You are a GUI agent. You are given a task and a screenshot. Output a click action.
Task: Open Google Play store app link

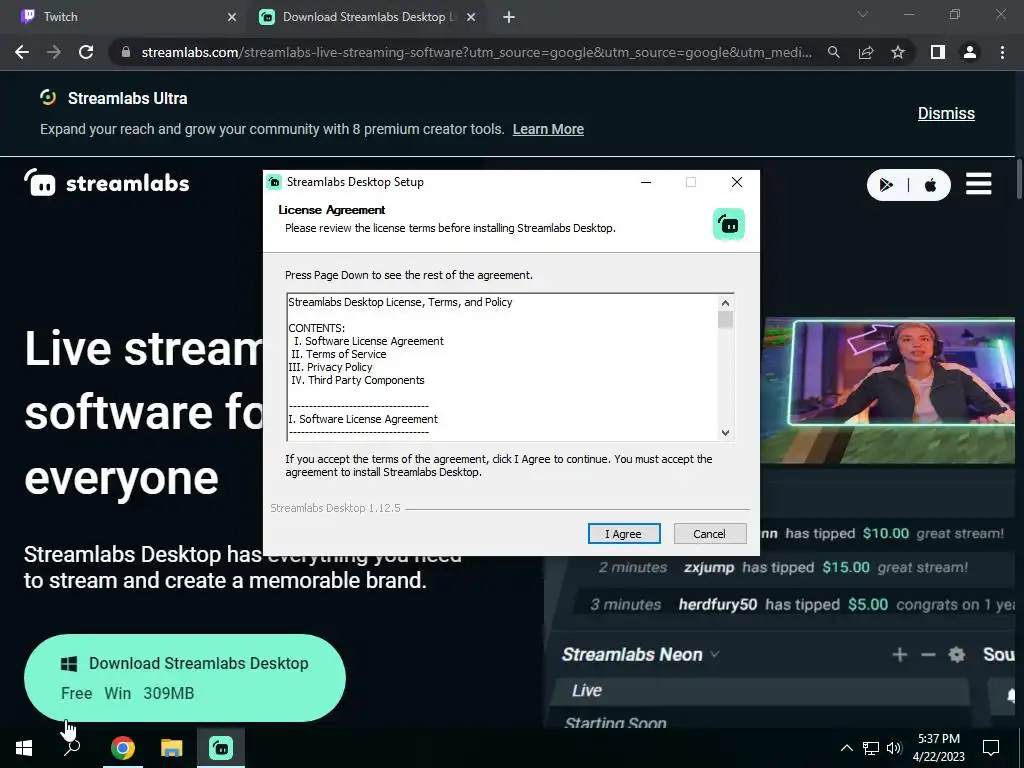(x=886, y=185)
